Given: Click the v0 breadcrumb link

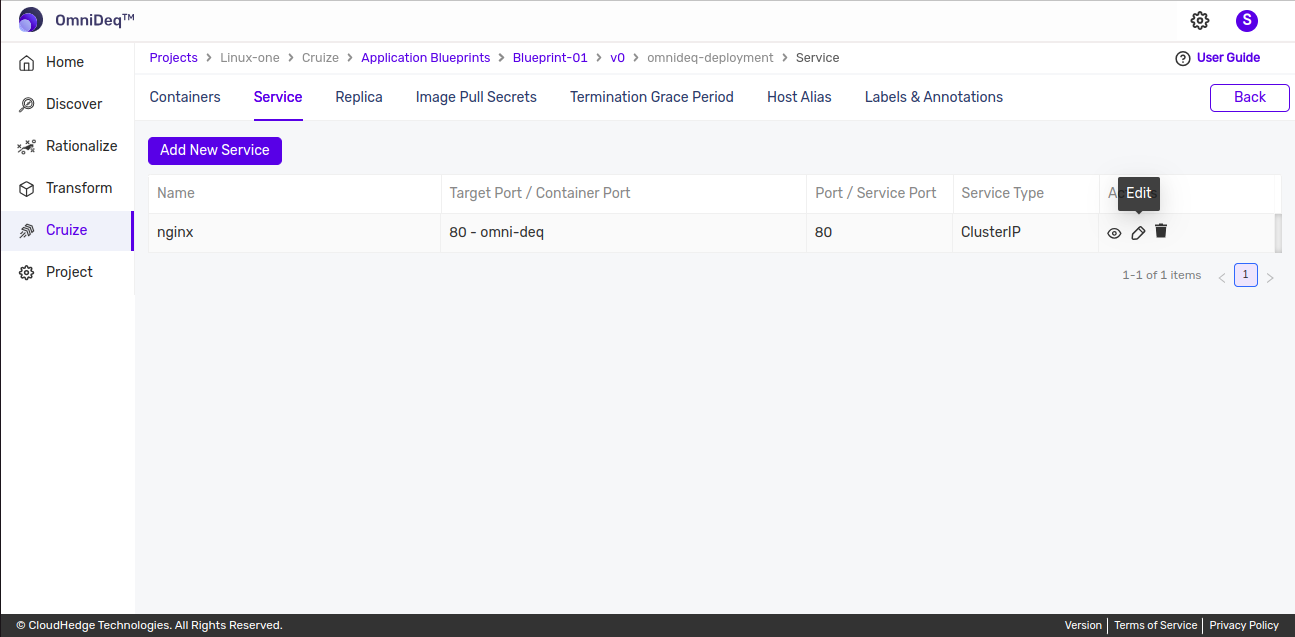Looking at the screenshot, I should click(618, 58).
